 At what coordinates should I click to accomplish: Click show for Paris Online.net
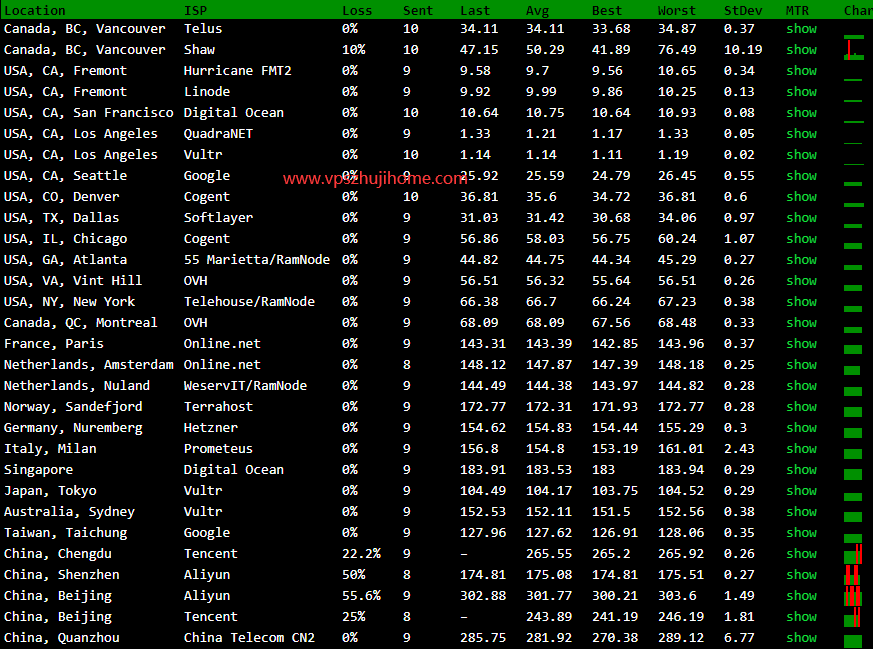click(801, 344)
